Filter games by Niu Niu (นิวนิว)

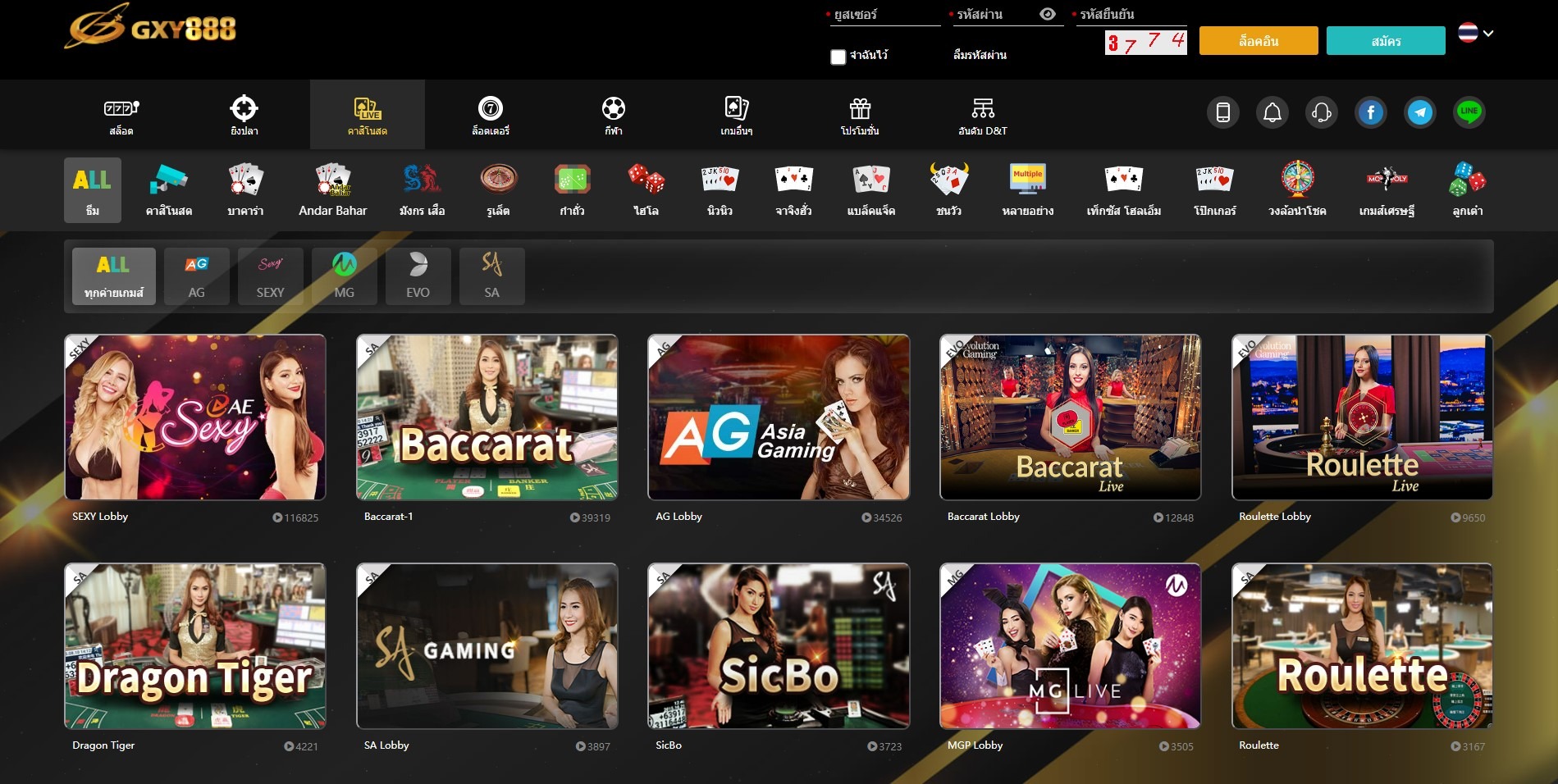[720, 190]
